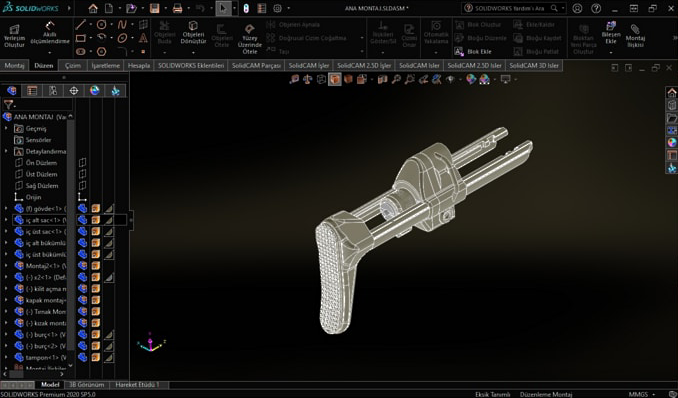Switch to the İşaretleme ribbon tab
The width and height of the screenshot is (678, 398).
click(x=106, y=66)
